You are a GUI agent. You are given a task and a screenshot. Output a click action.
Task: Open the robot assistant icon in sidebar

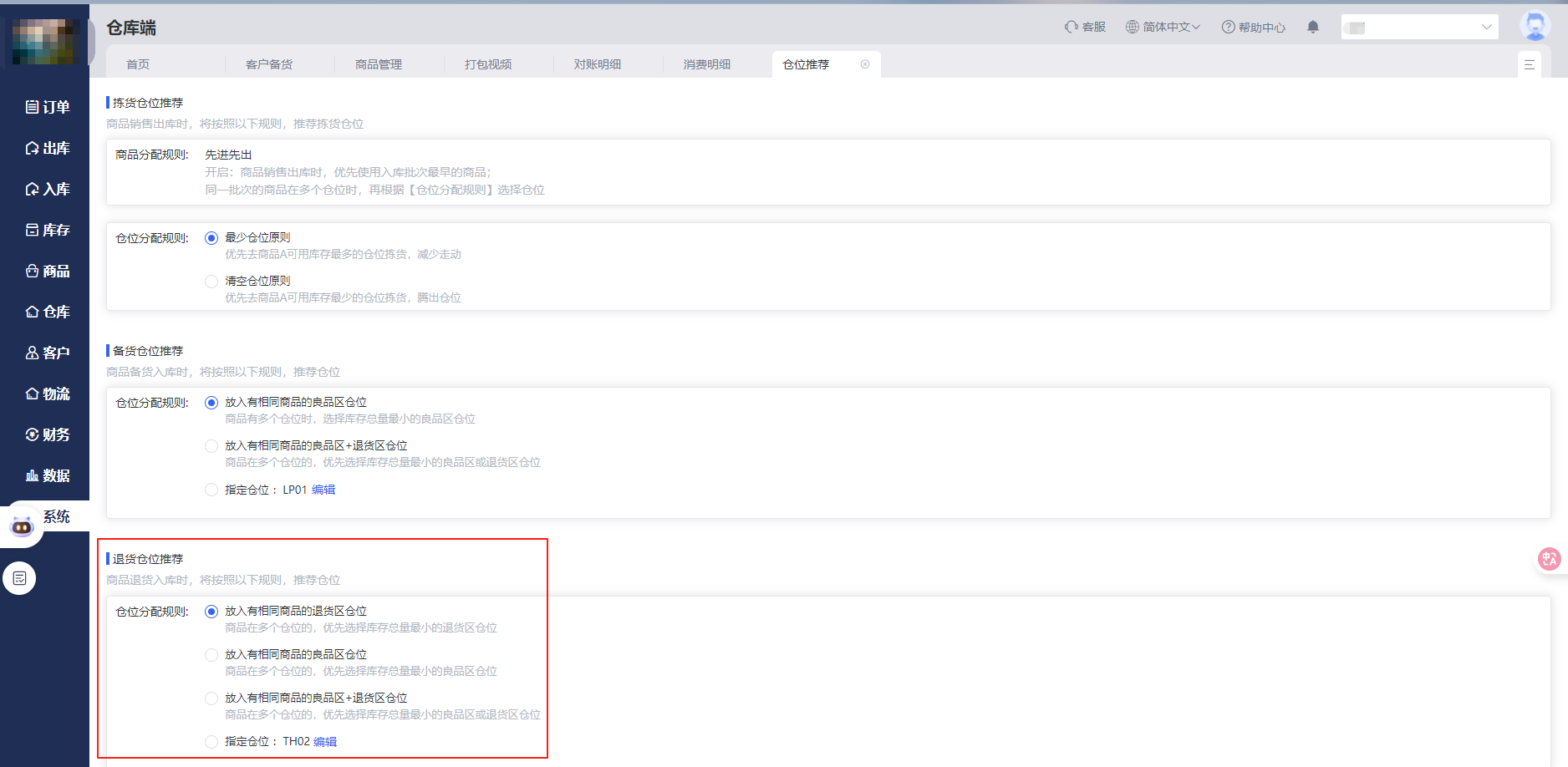[22, 526]
